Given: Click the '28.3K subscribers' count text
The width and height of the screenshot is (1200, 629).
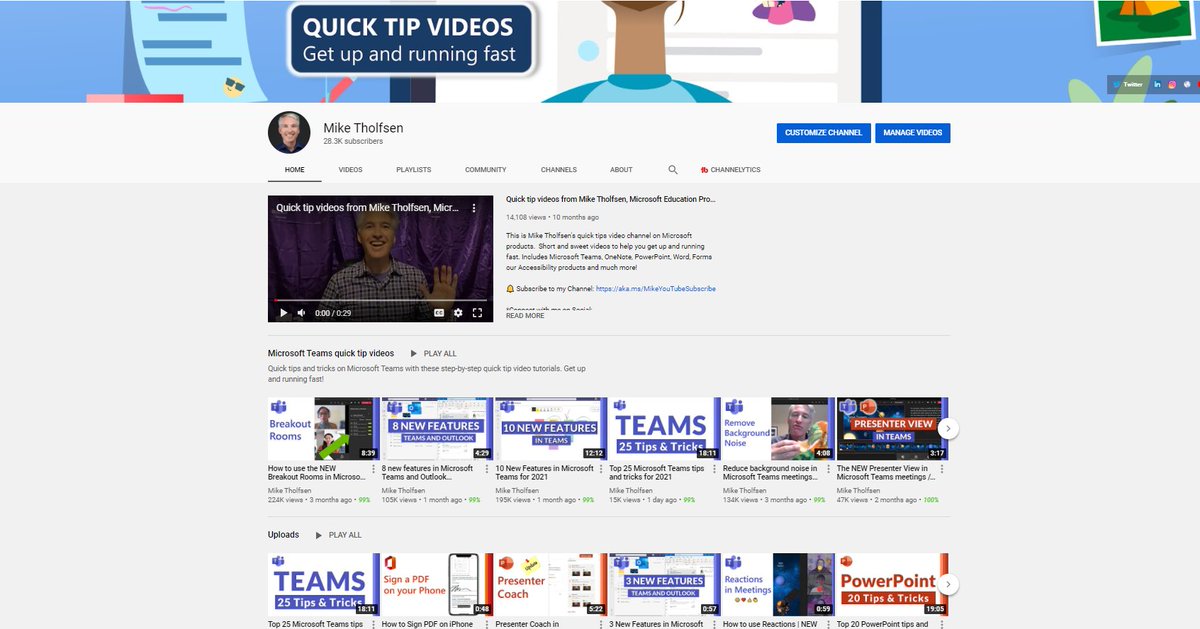Looking at the screenshot, I should [353, 142].
